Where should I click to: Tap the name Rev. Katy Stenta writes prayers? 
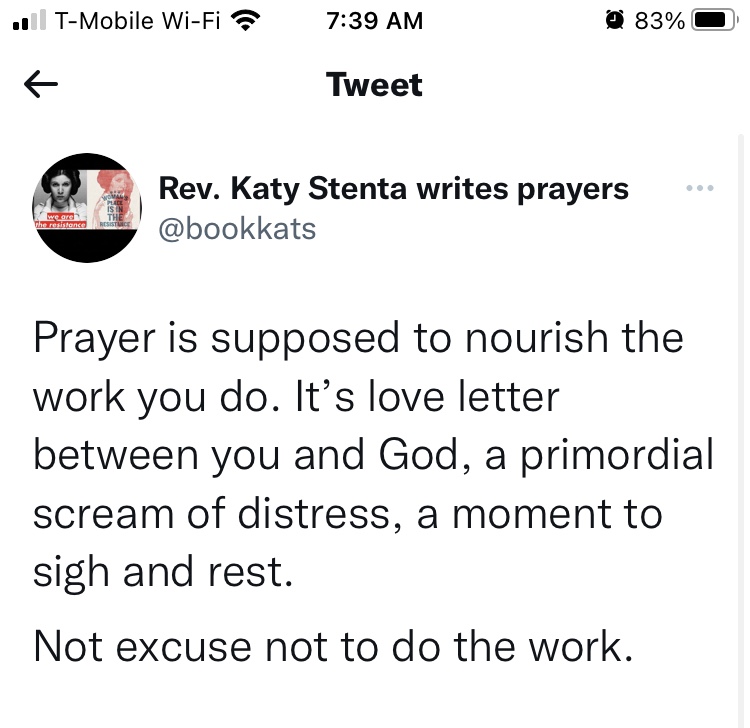coord(394,188)
